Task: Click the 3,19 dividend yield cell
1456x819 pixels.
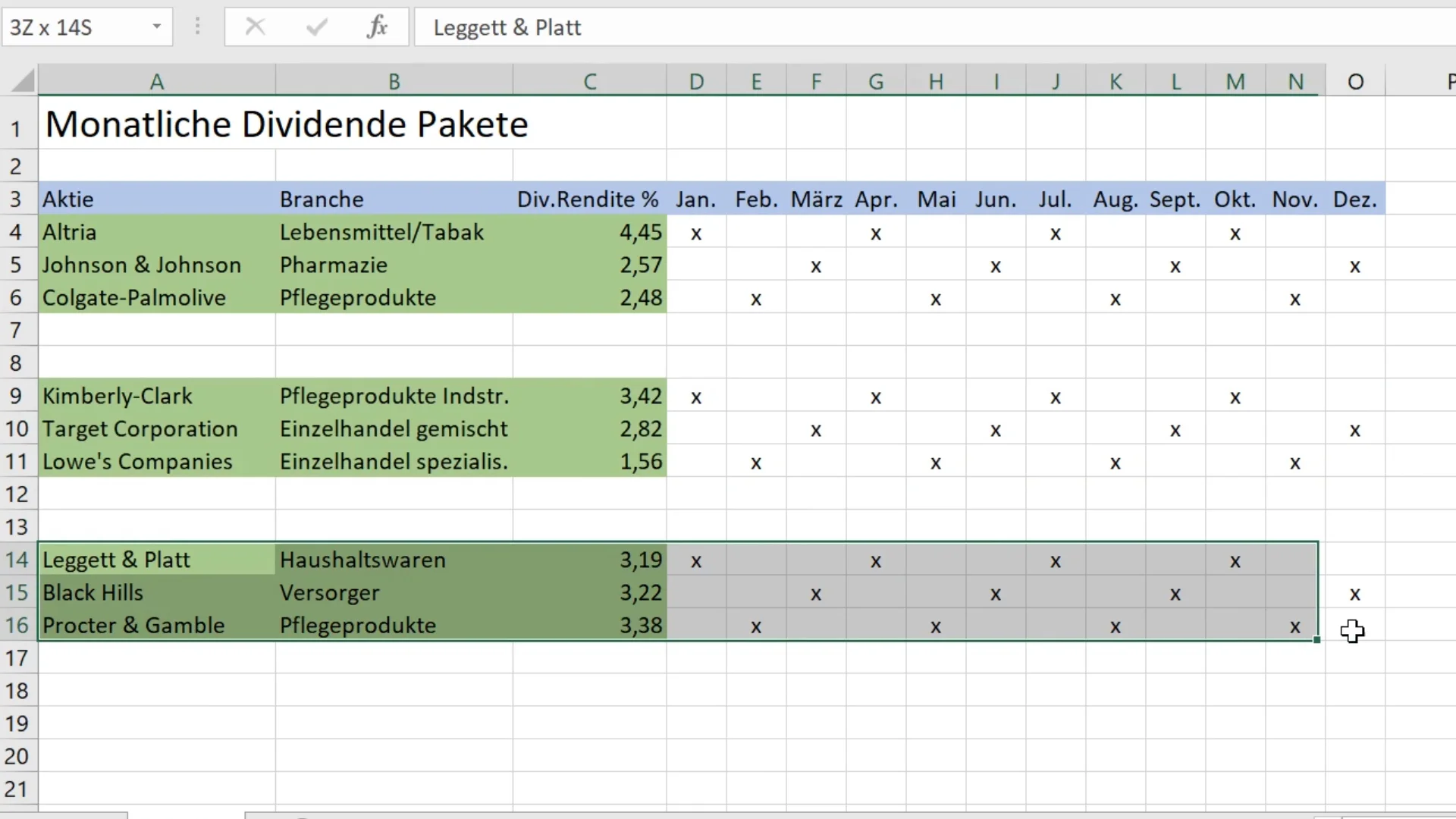Action: (x=590, y=560)
